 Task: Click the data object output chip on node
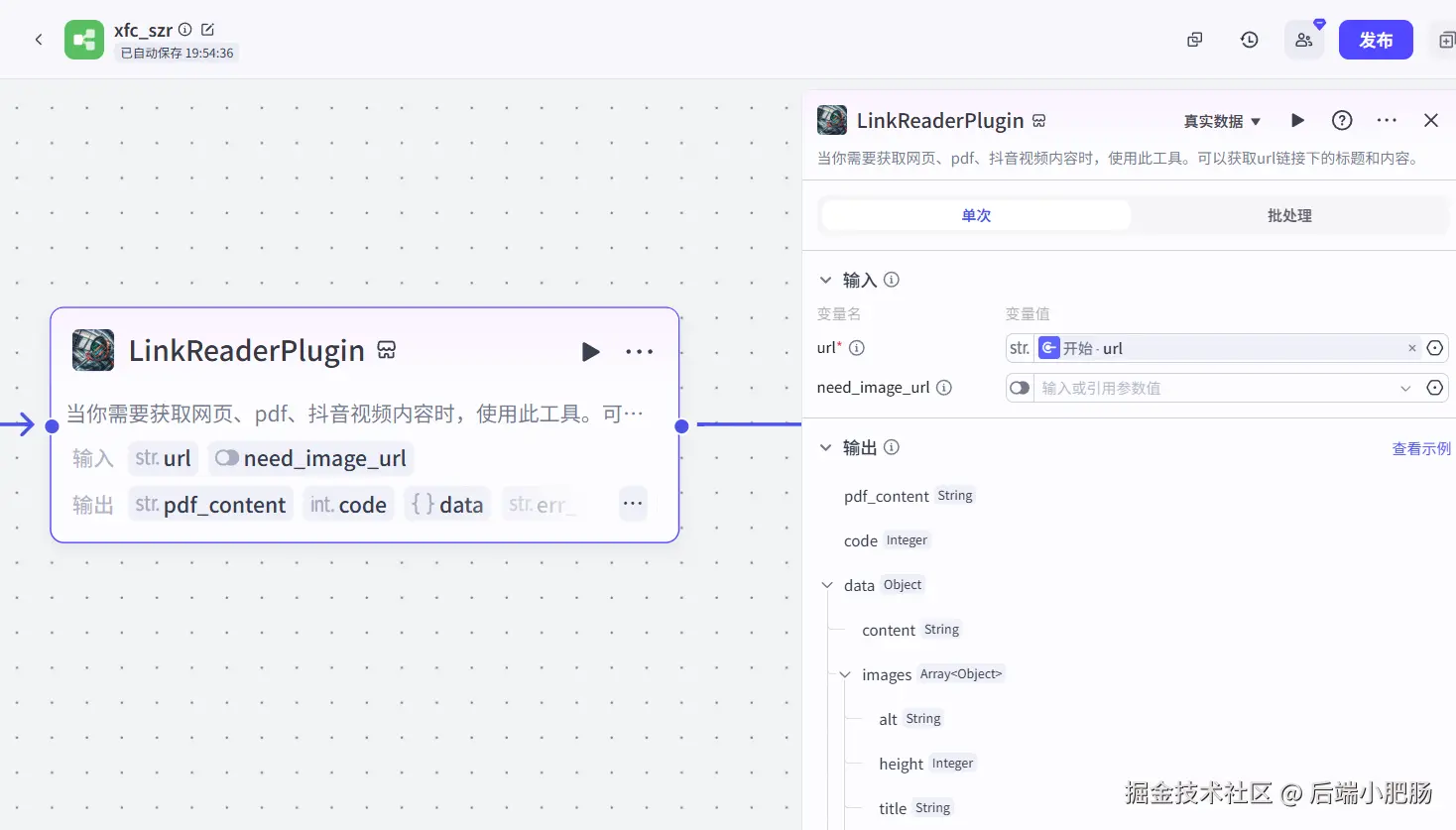pyautogui.click(x=447, y=505)
